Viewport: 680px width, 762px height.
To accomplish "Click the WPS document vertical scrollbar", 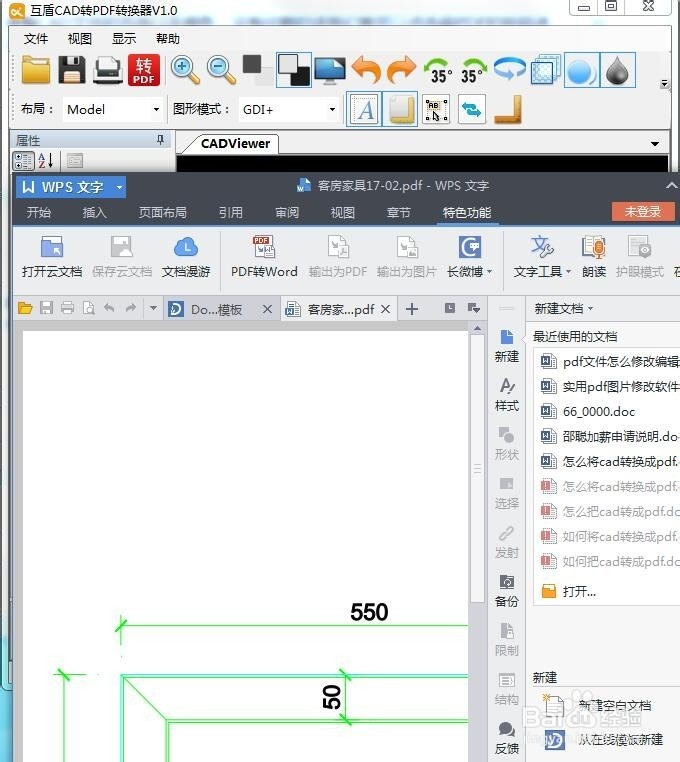I will point(477,469).
